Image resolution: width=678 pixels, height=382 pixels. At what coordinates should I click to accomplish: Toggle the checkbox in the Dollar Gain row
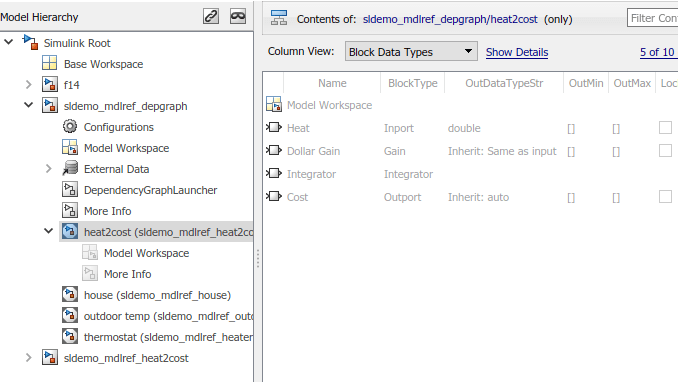point(665,151)
